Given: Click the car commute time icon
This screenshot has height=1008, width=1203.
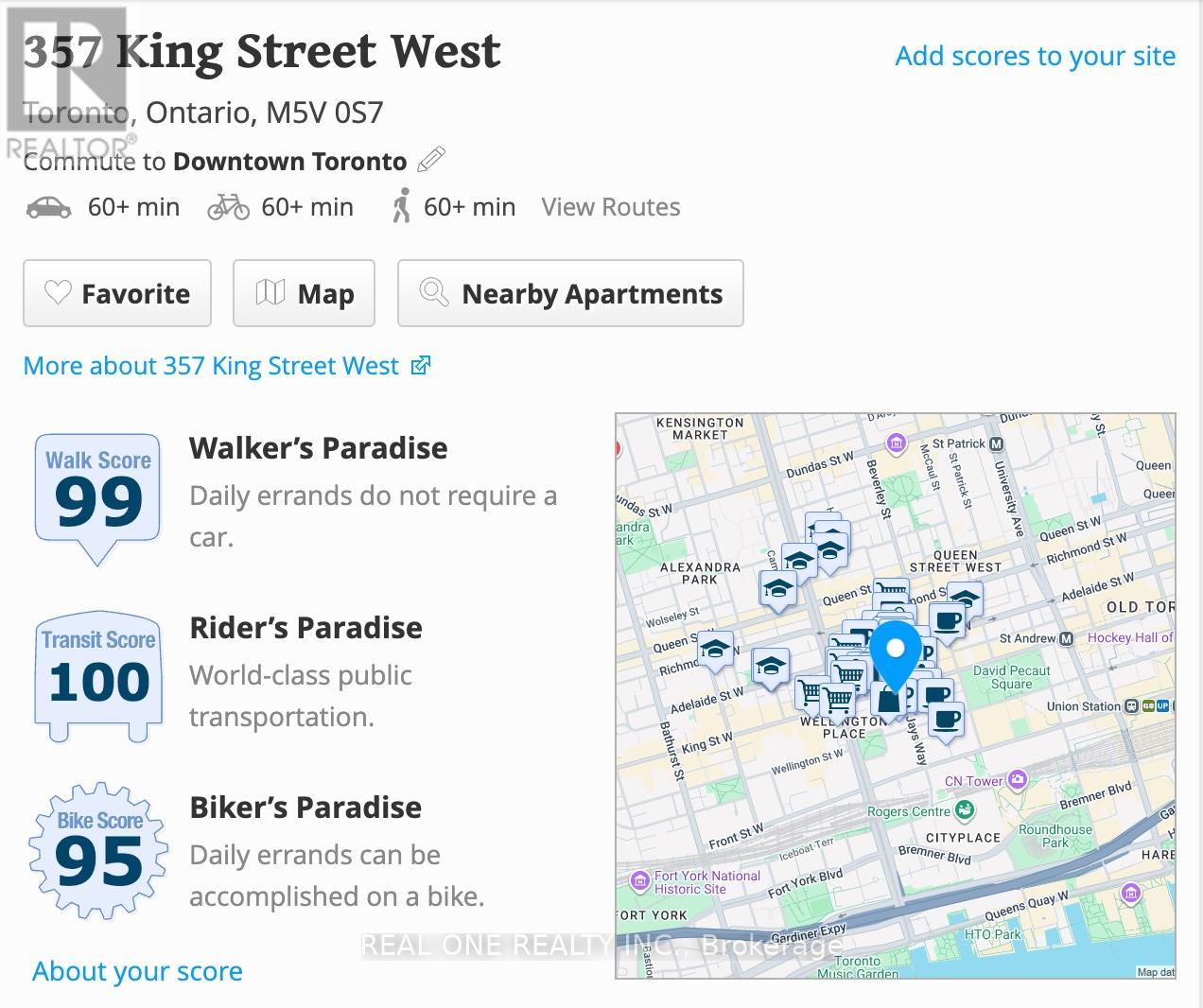Looking at the screenshot, I should (x=48, y=207).
